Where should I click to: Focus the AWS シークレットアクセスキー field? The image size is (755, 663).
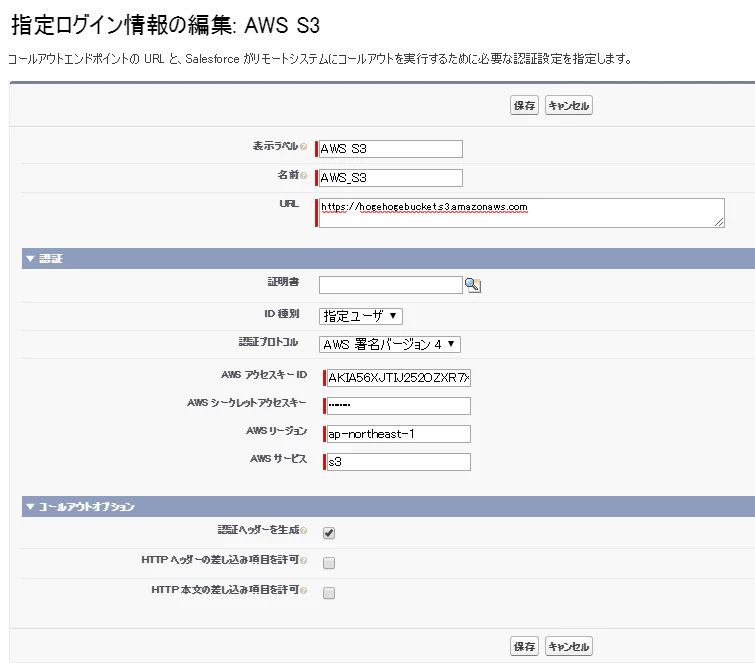click(x=399, y=406)
